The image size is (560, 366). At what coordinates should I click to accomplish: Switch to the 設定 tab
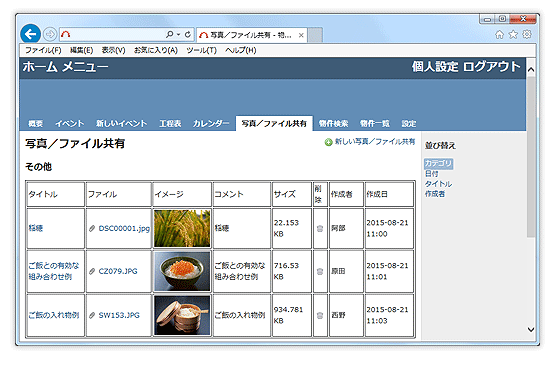point(409,124)
